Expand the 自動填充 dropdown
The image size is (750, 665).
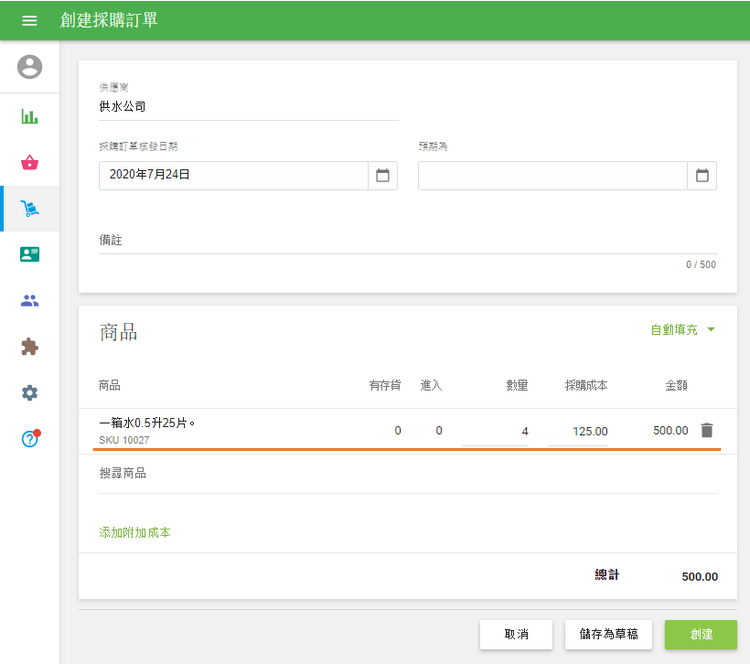pos(683,329)
